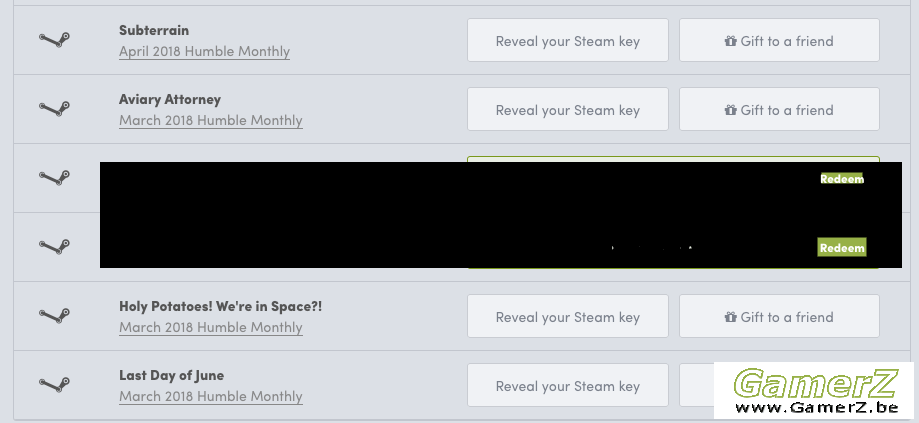Gift Holy Potatoes! We're in Space?! to a friend
Image resolution: width=919 pixels, height=423 pixels.
779,316
